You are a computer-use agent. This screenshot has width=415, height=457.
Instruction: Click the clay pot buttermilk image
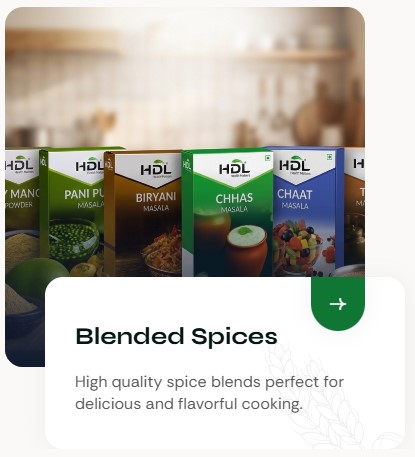[x=247, y=249]
